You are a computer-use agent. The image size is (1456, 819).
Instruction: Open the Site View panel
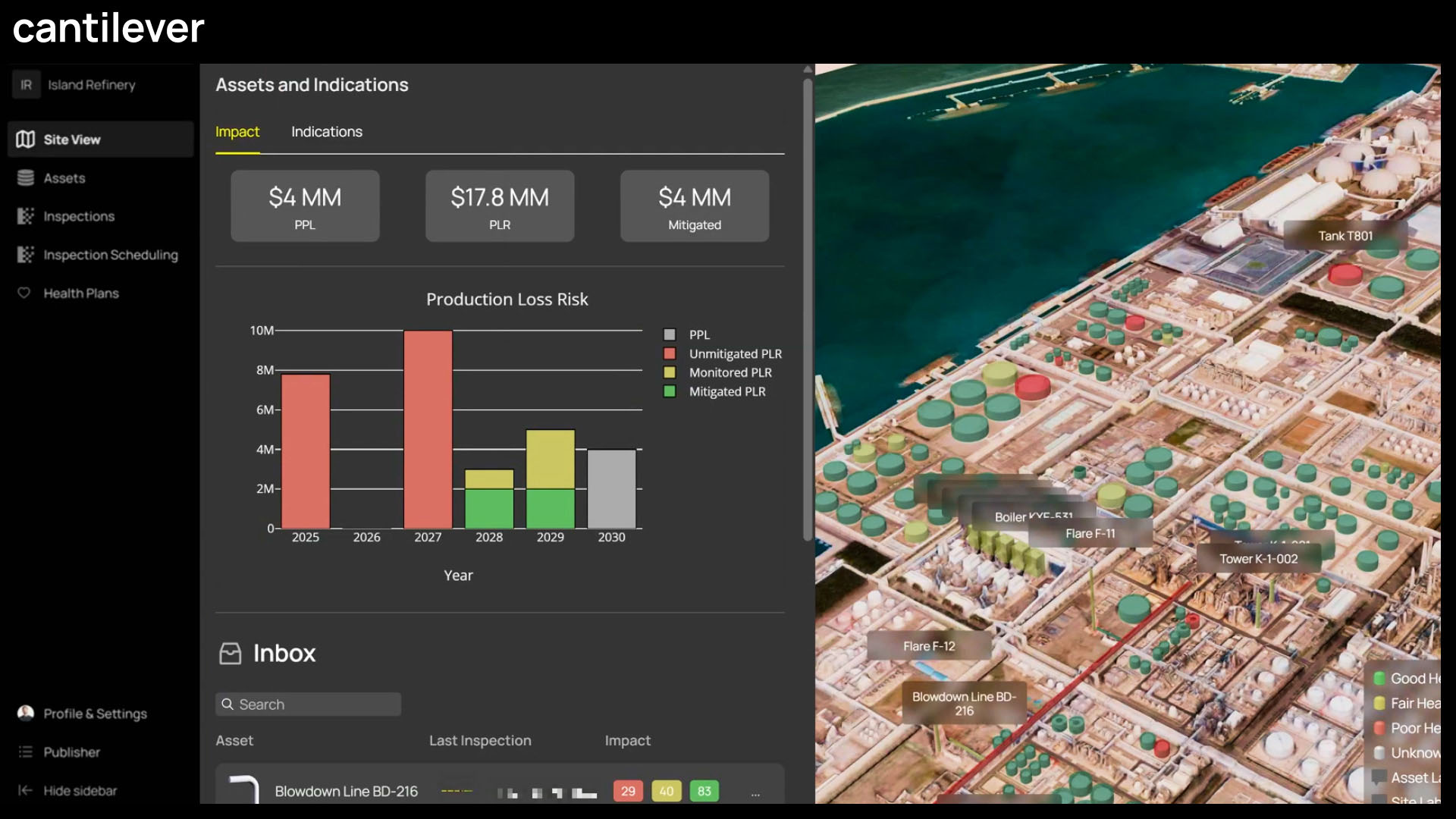coord(72,139)
